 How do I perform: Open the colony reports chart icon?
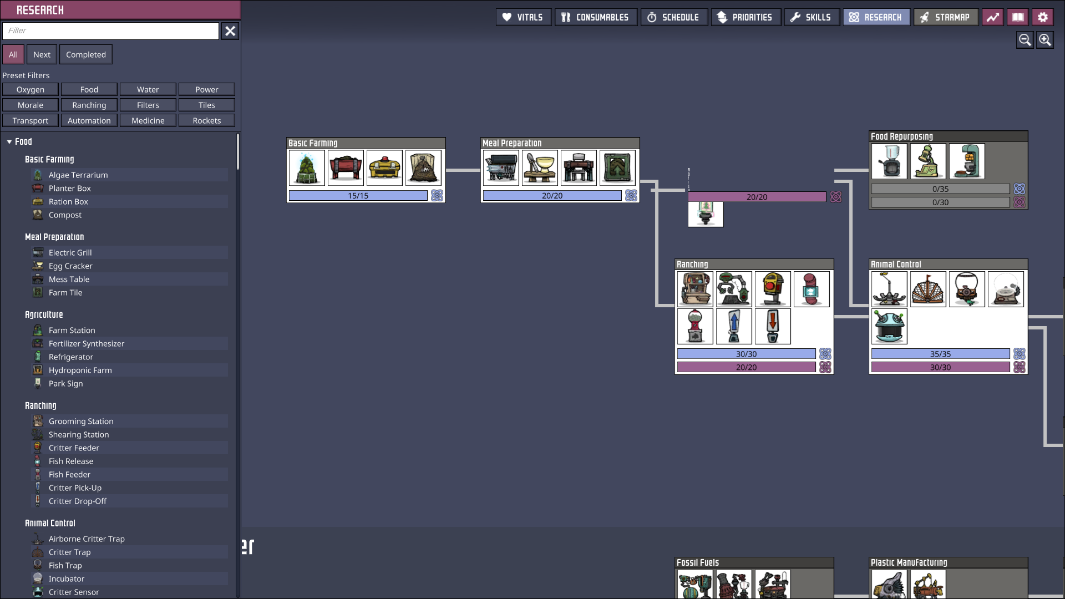[x=993, y=17]
